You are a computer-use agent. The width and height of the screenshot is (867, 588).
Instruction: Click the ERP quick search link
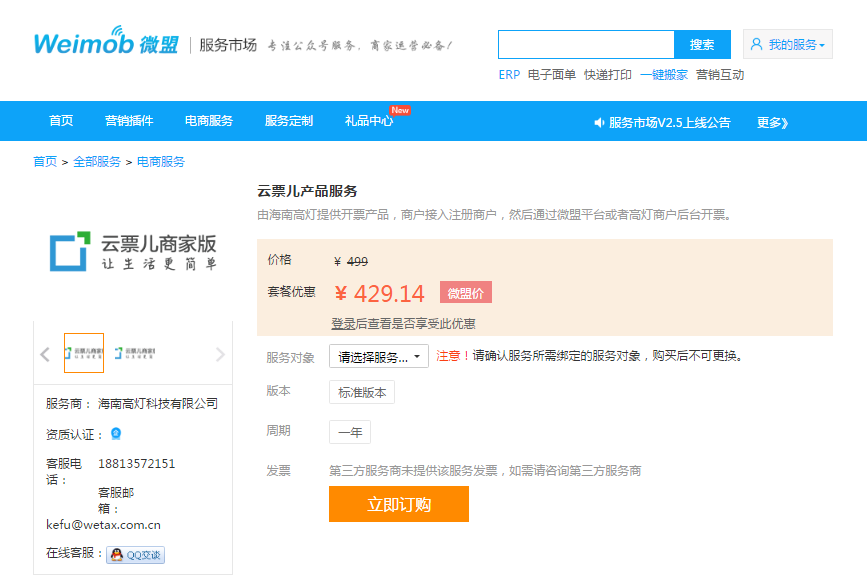tap(509, 75)
